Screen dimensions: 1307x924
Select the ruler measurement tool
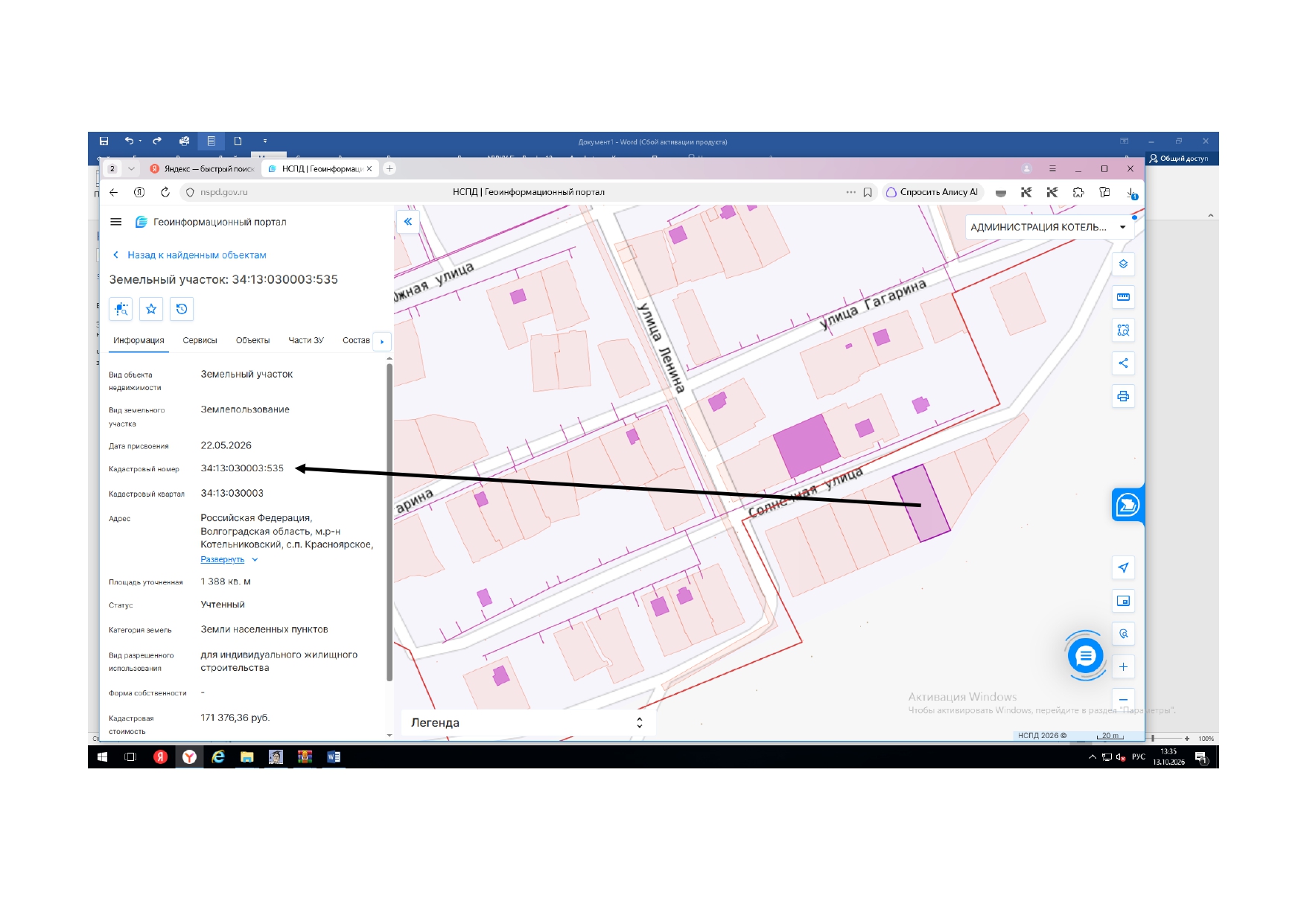(x=1123, y=297)
